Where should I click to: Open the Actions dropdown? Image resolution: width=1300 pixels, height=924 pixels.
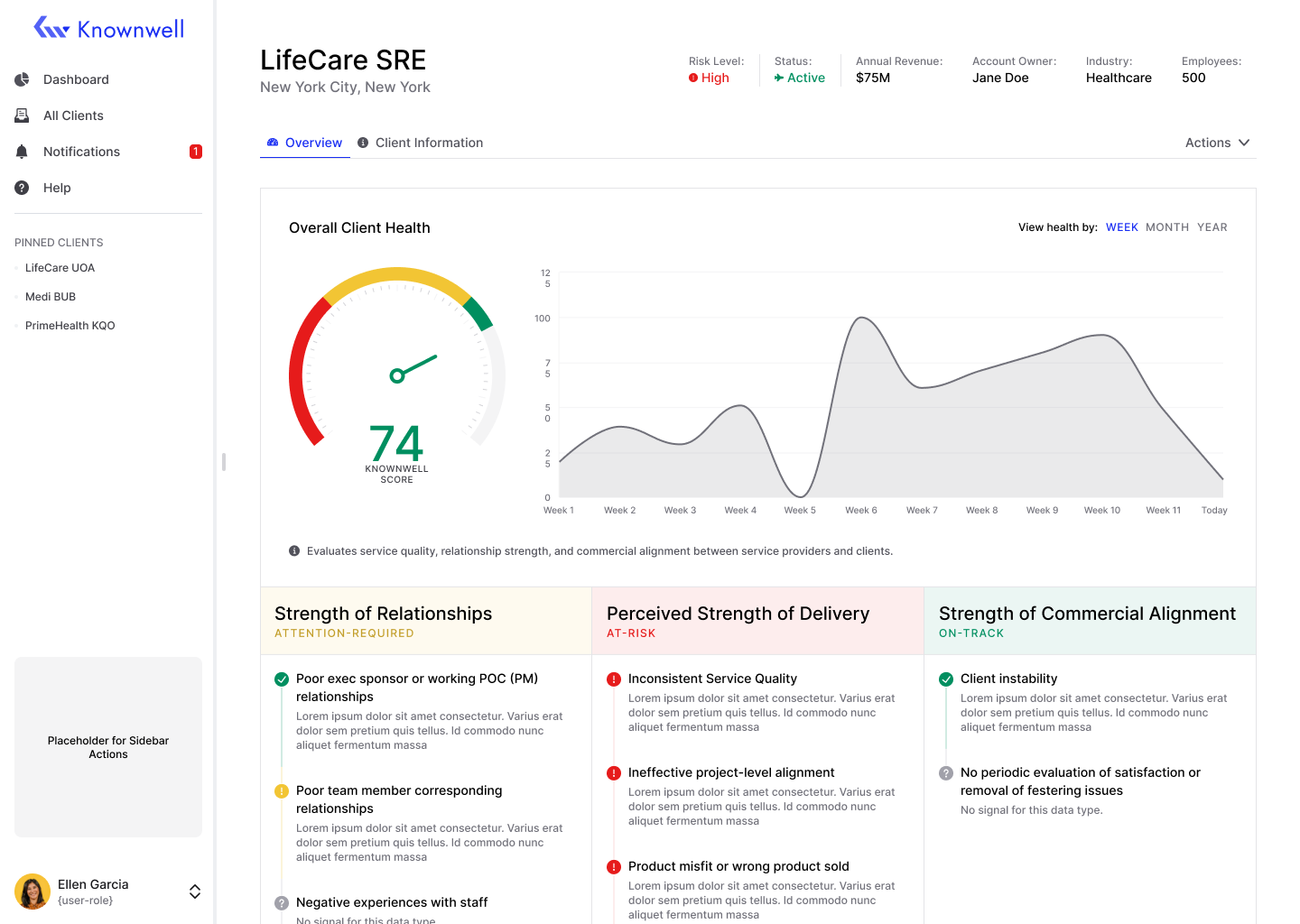pyautogui.click(x=1217, y=143)
